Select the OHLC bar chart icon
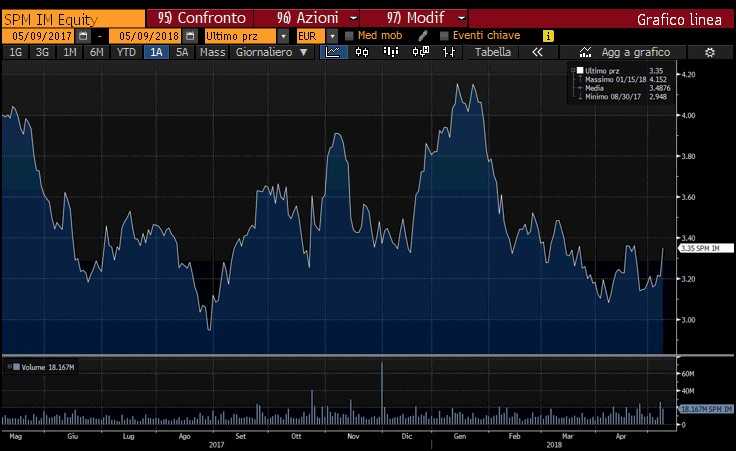Image resolution: width=736 pixels, height=451 pixels. (449, 52)
